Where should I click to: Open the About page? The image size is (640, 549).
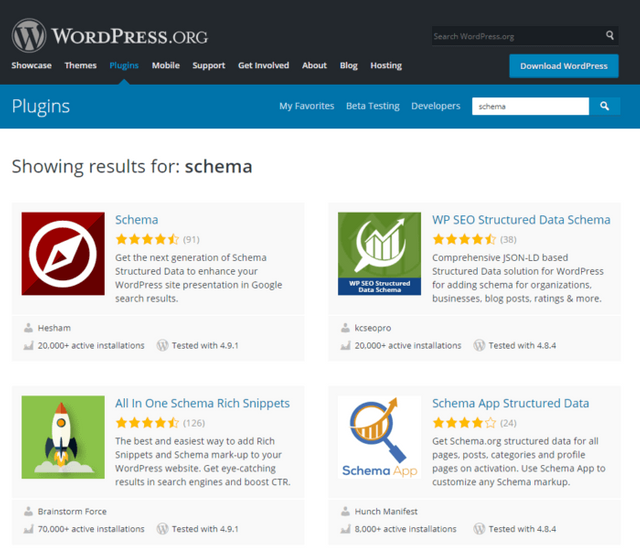click(314, 65)
